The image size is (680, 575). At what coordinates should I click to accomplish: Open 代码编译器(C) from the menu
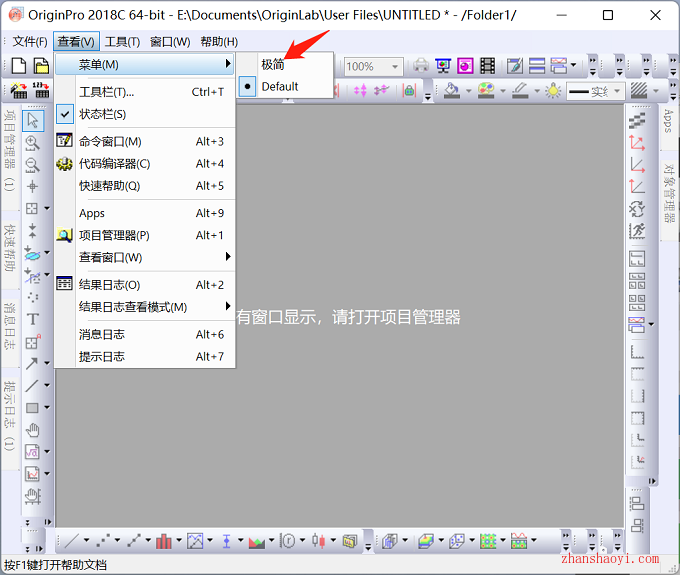pyautogui.click(x=145, y=163)
